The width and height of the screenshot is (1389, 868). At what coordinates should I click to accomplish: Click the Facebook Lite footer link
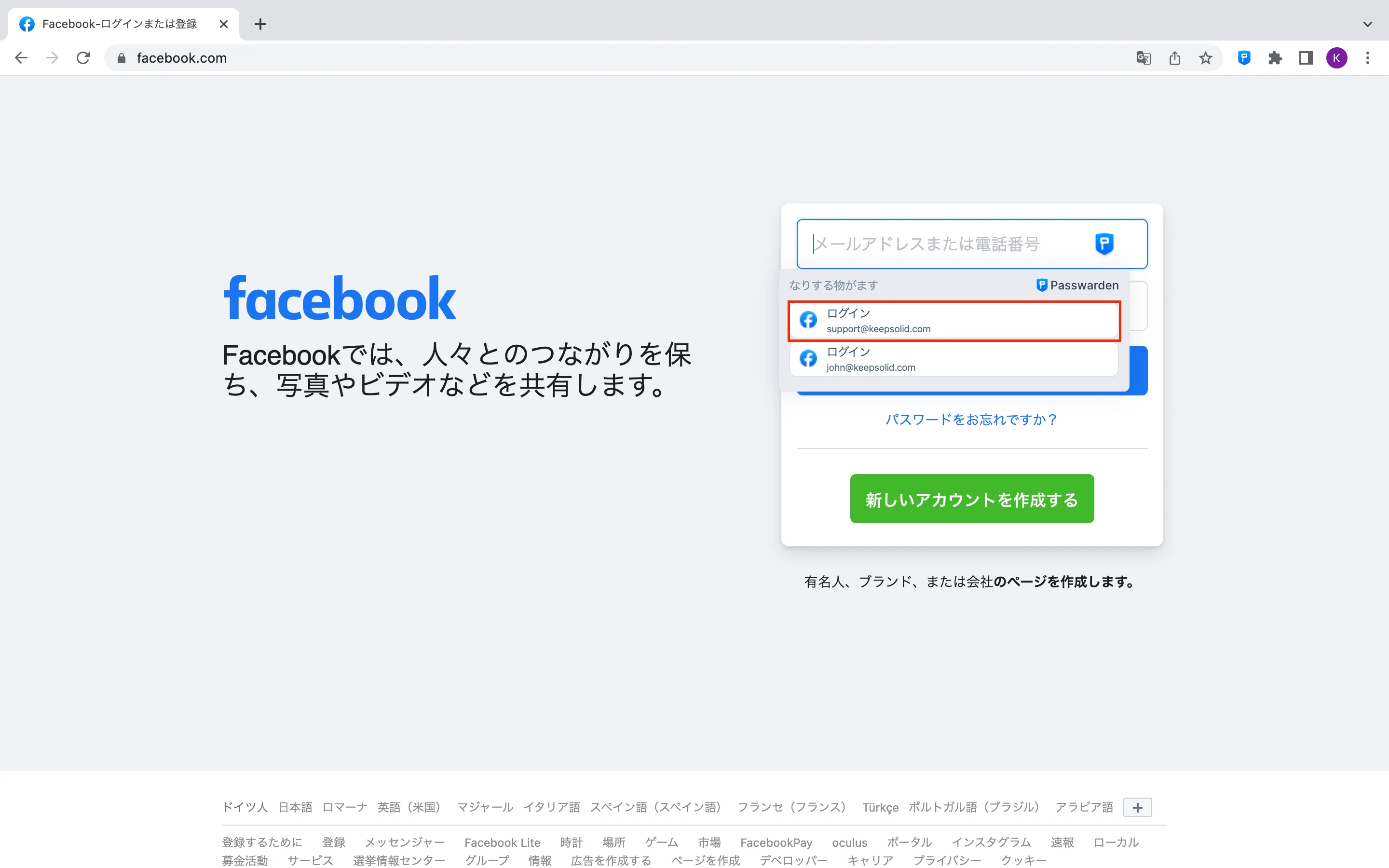502,842
